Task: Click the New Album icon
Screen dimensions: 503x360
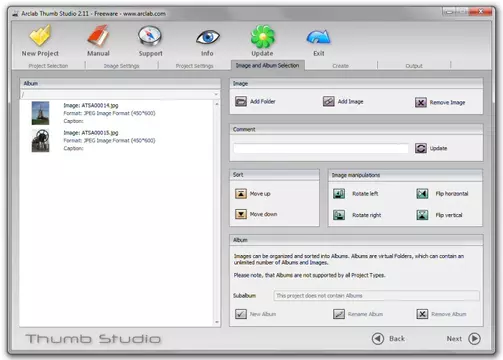Action: 241,314
